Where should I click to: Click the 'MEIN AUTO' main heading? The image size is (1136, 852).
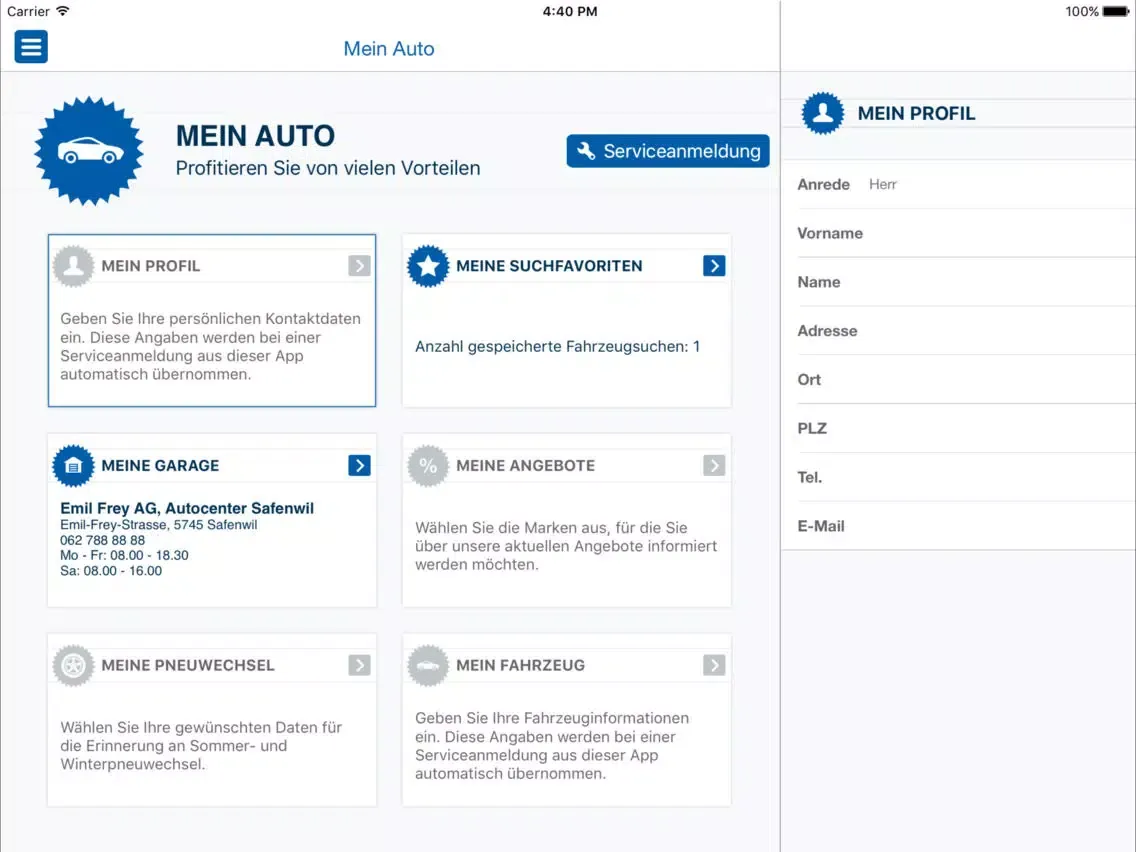[255, 136]
